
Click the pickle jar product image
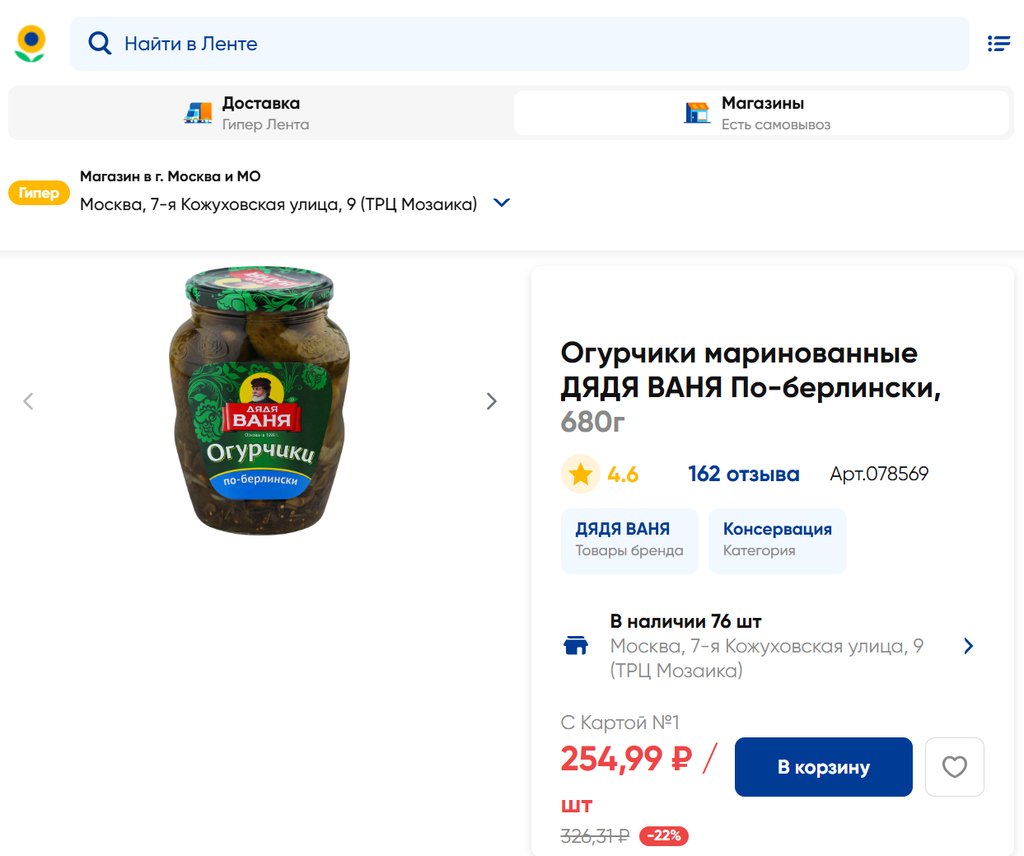pyautogui.click(x=259, y=400)
